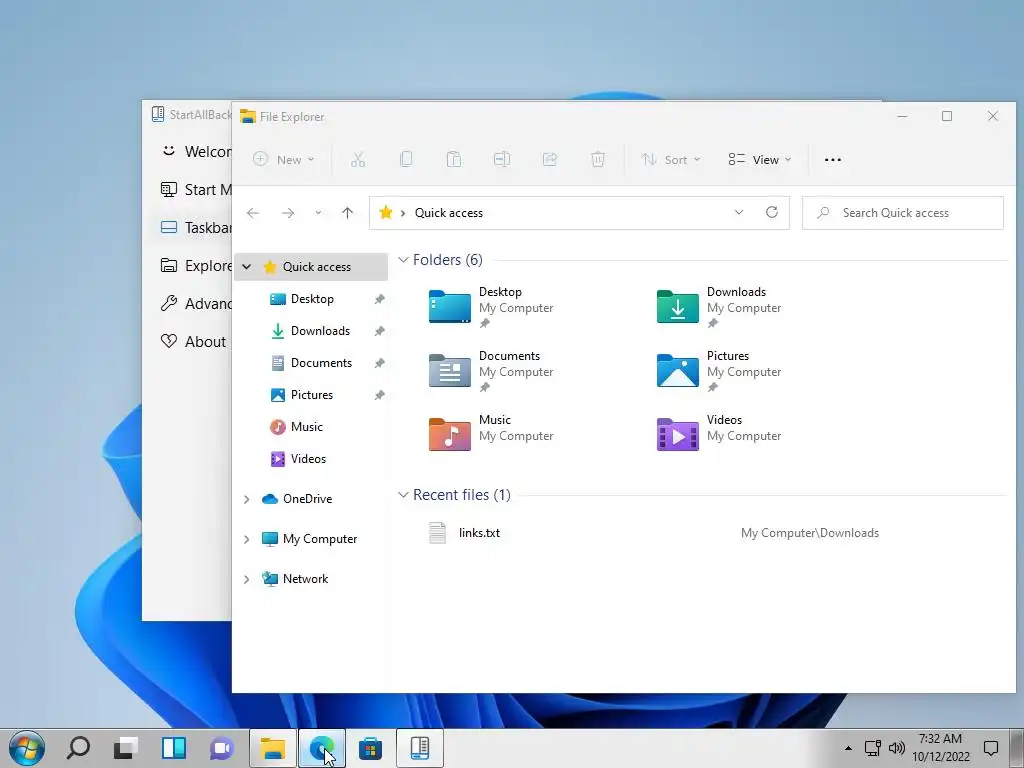Open Task View on the taskbar
This screenshot has height=768, width=1024.
126,748
